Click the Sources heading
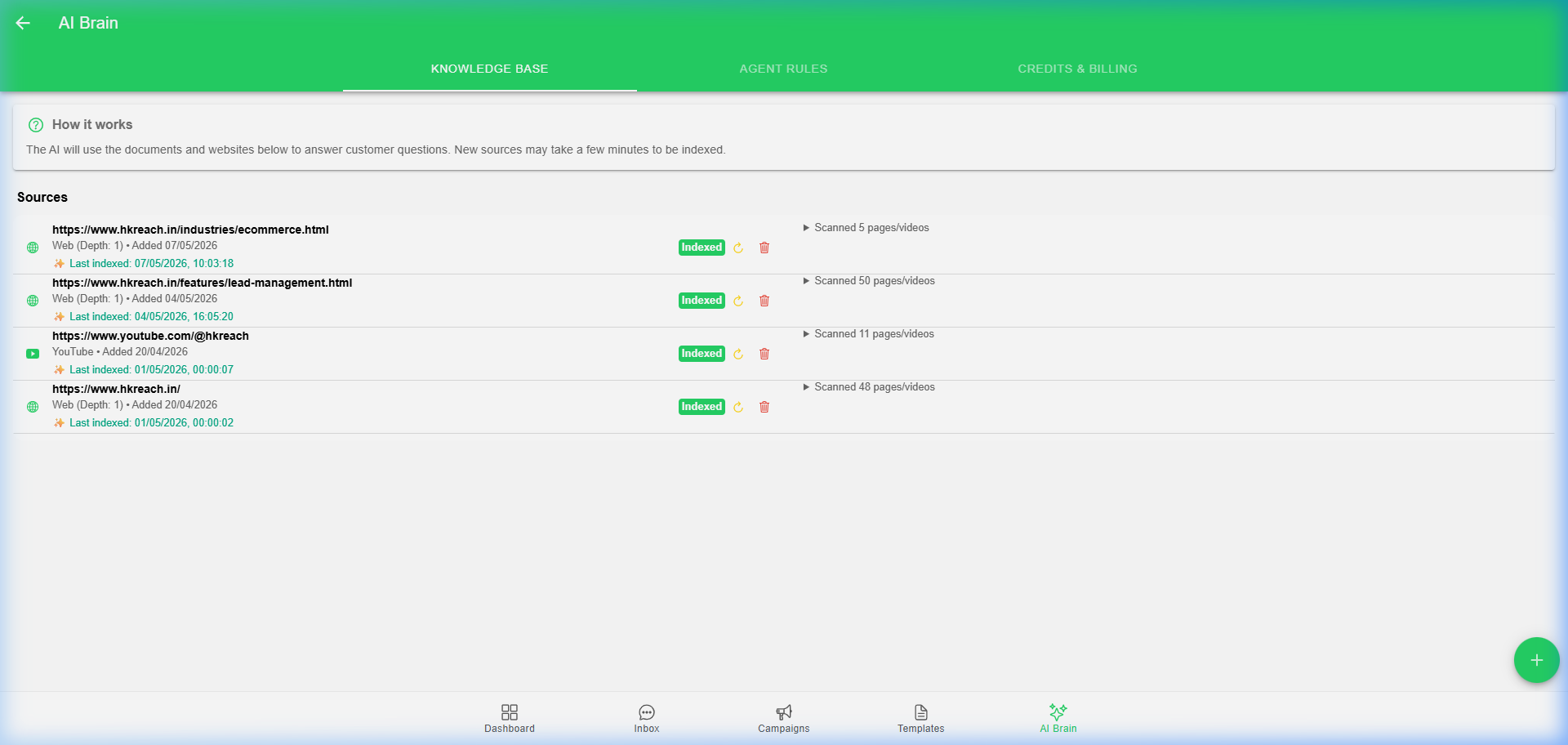This screenshot has height=745, width=1568. (42, 197)
